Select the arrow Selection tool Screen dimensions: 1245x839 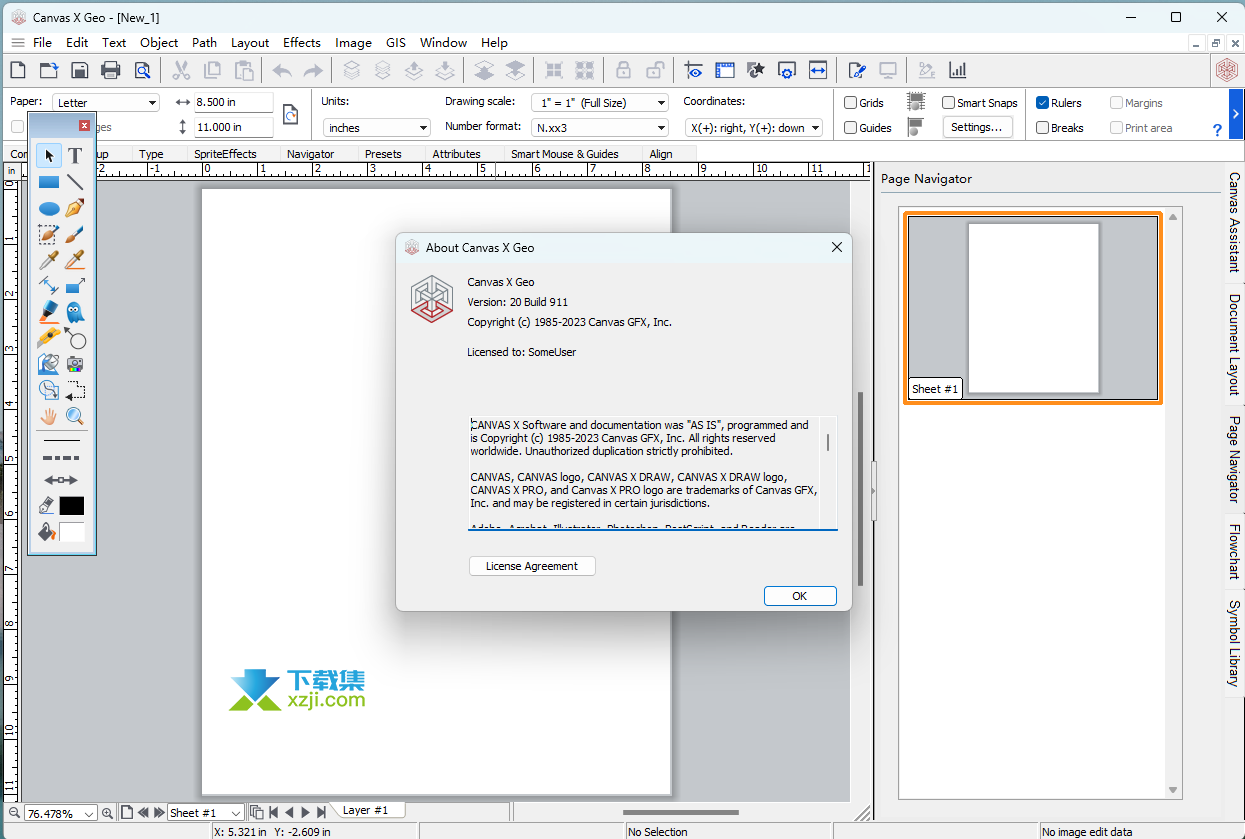click(49, 155)
